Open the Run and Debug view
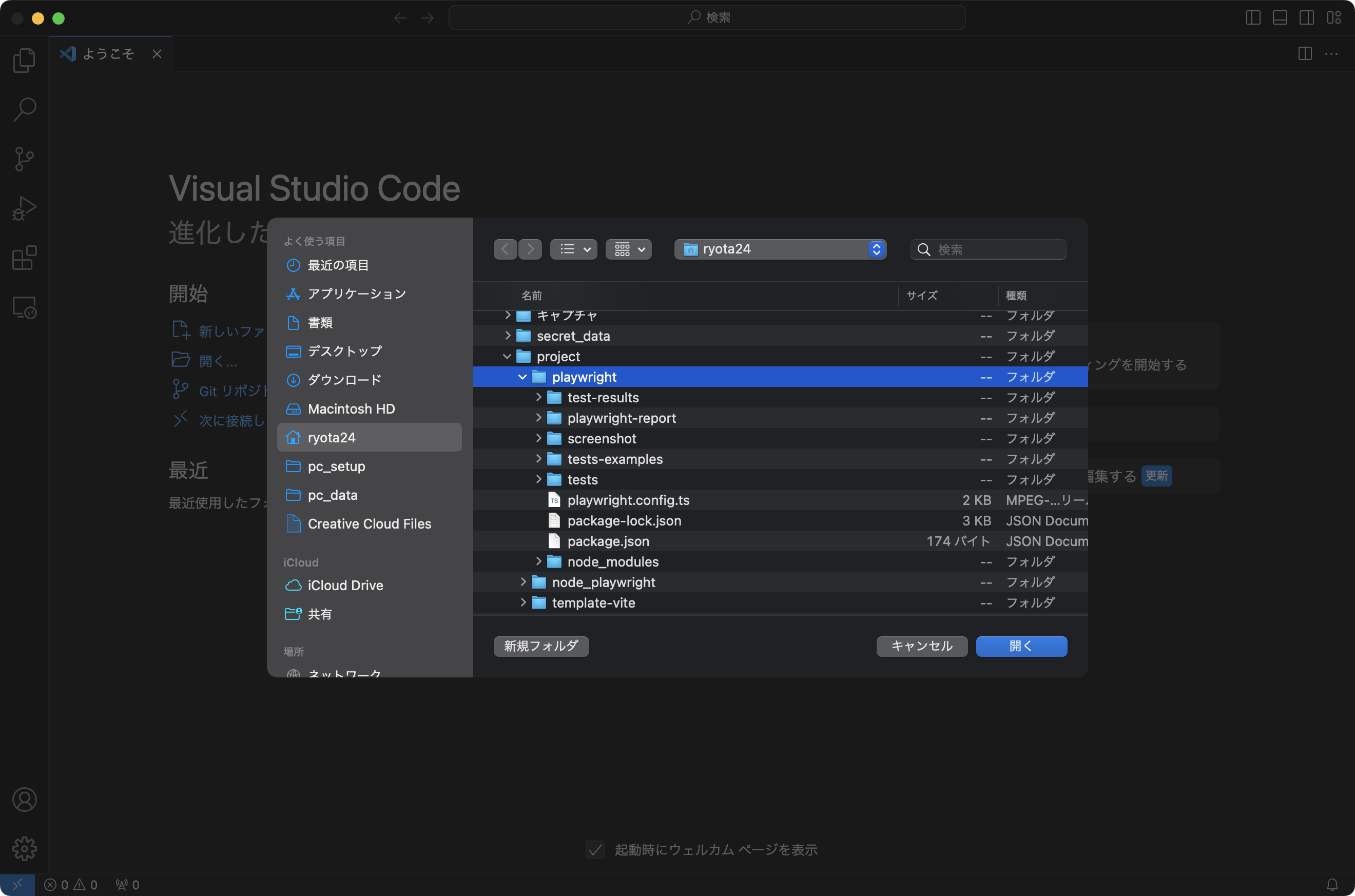Screen dimensions: 1355x896 coord(24,208)
